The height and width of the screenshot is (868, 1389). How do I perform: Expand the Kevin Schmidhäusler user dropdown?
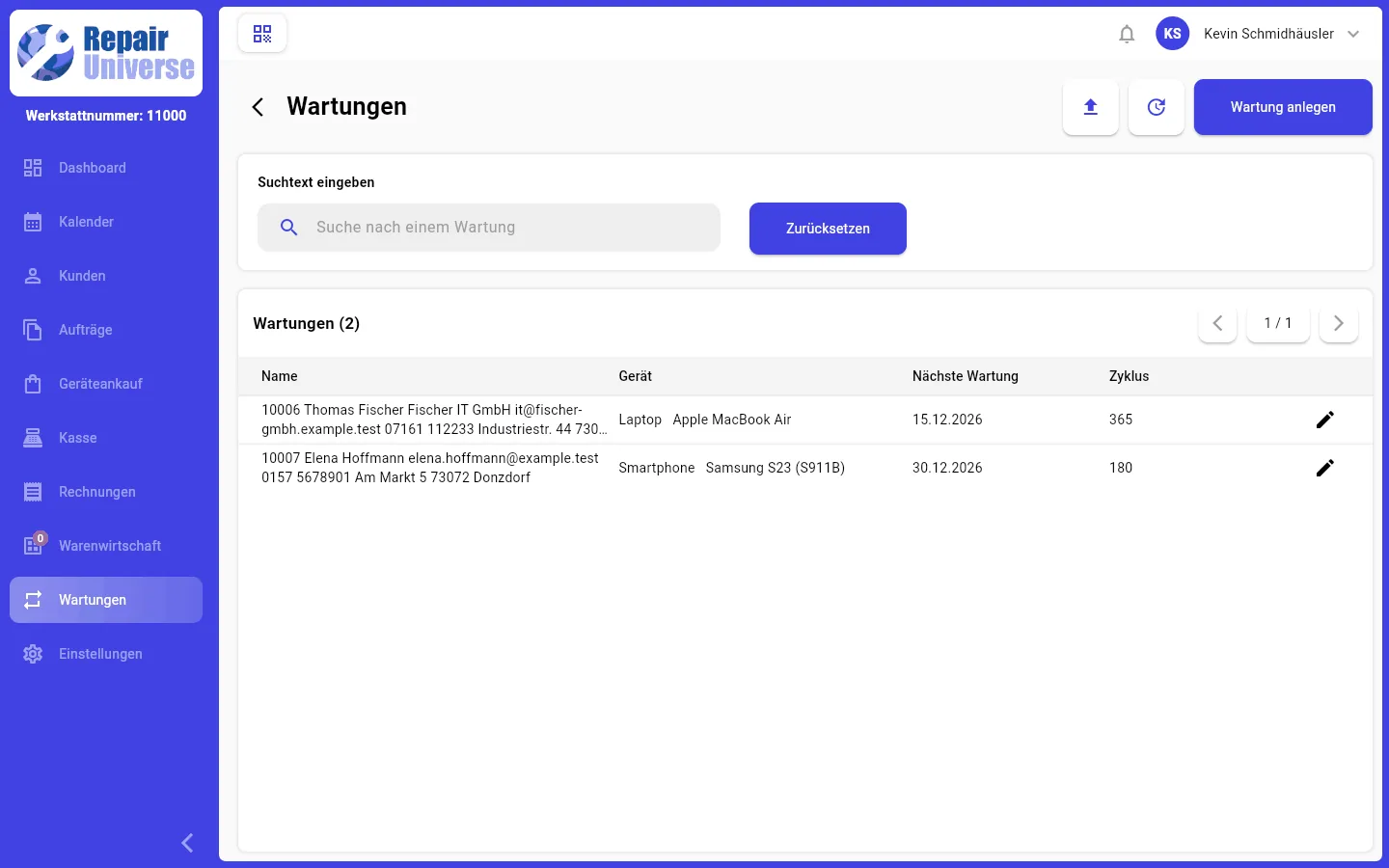coord(1353,34)
